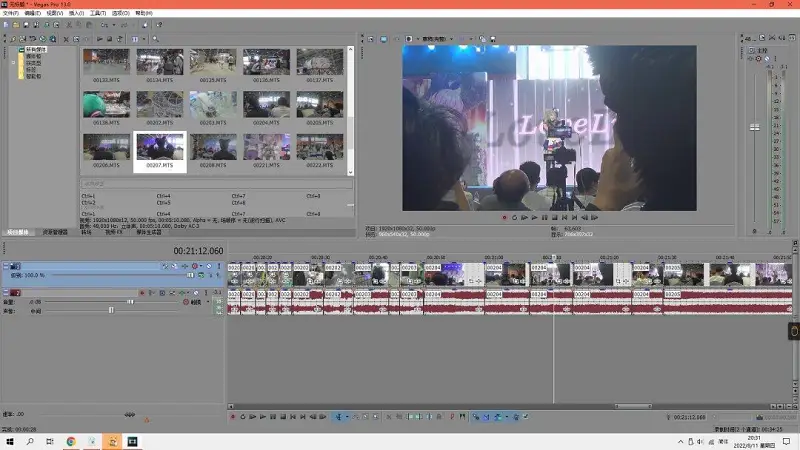Open the What's This help icon
800x450 pixels.
[159, 24]
